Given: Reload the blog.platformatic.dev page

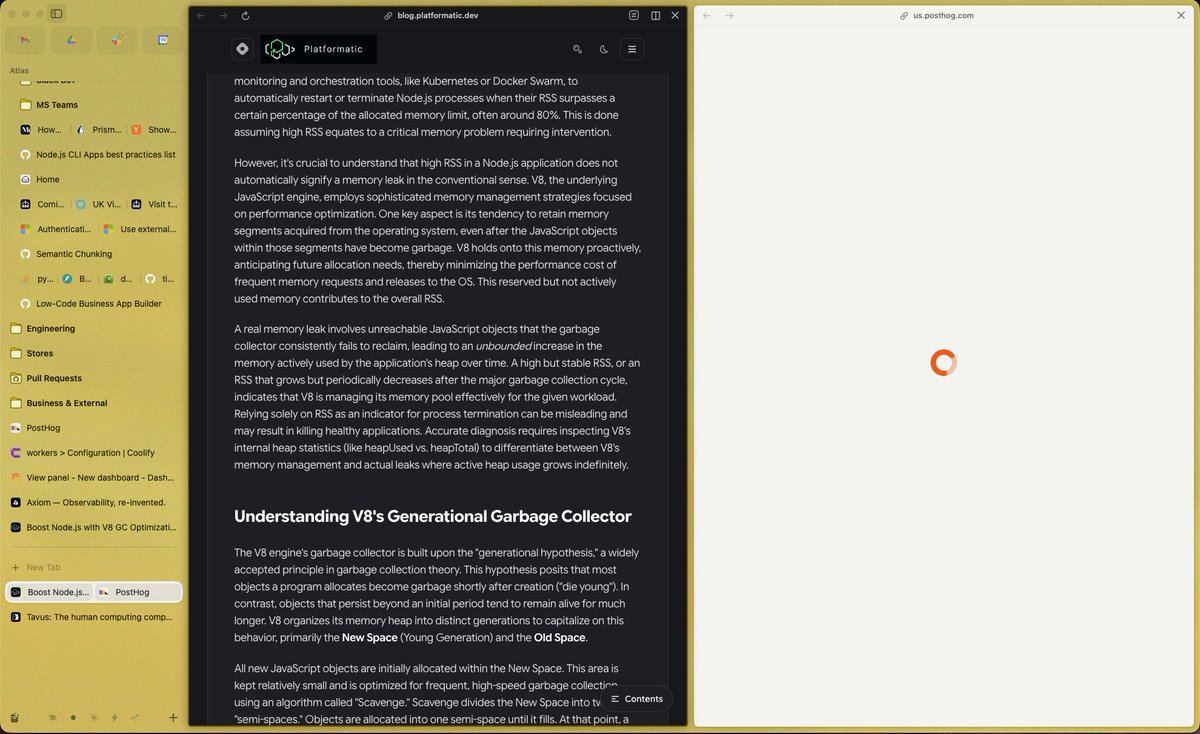Looking at the screenshot, I should pyautogui.click(x=246, y=16).
